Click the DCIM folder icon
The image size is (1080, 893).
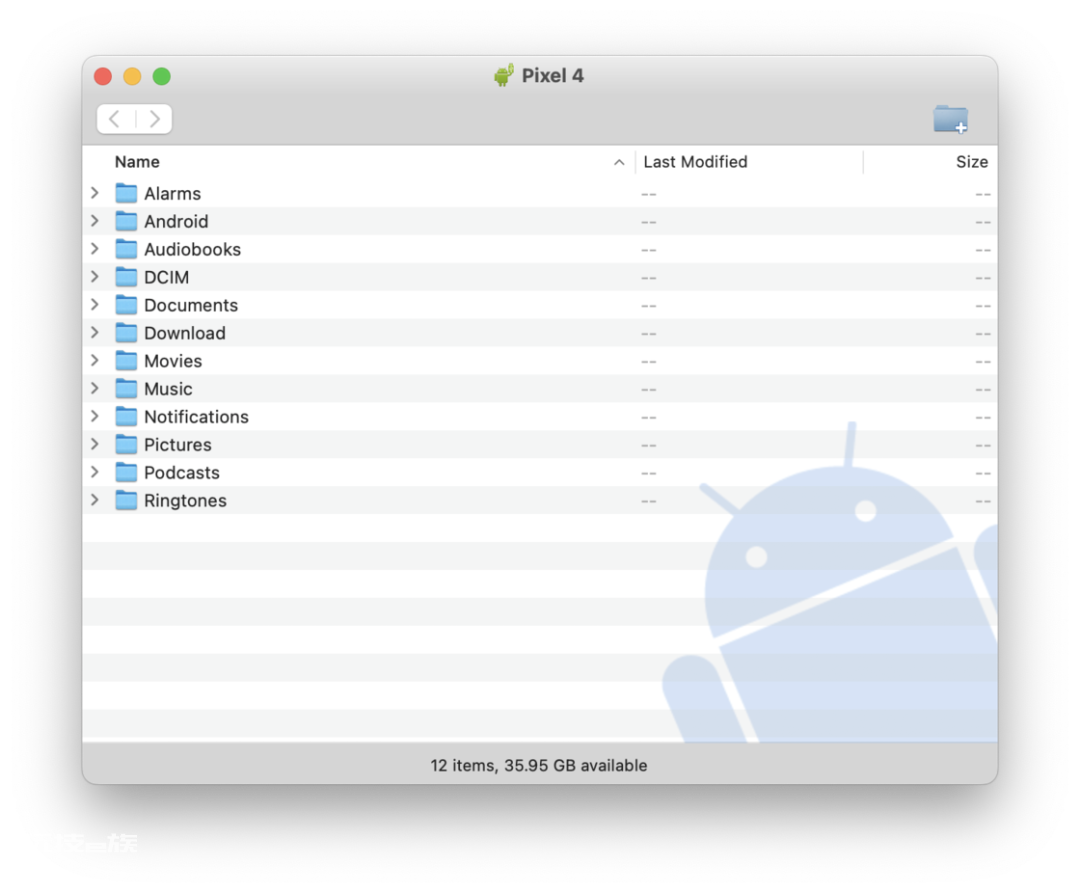coord(126,277)
